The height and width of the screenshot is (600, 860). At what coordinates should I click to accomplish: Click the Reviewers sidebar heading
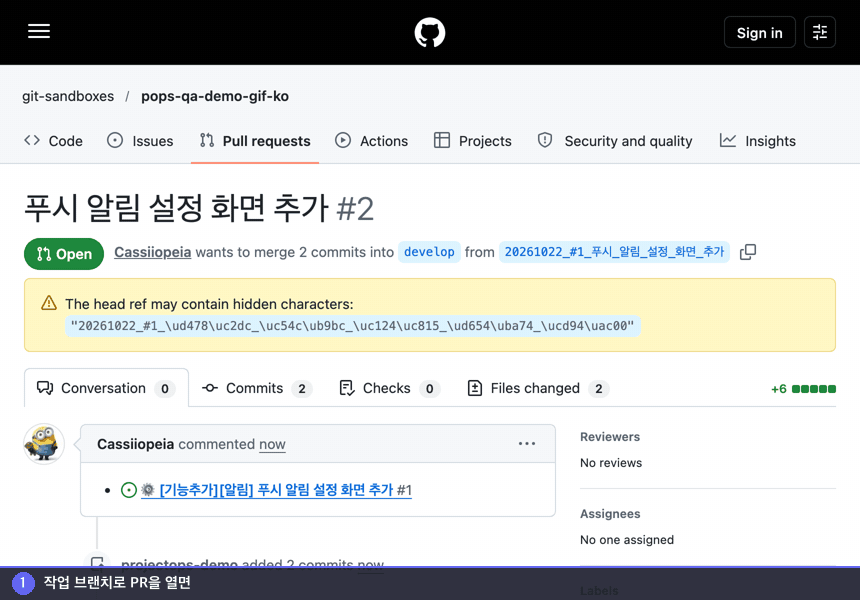[x=610, y=437]
